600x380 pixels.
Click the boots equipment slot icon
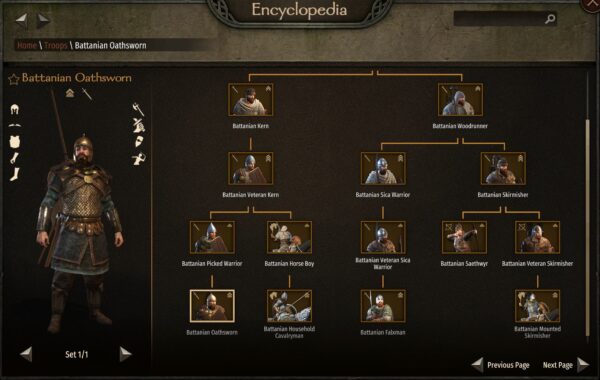(x=15, y=175)
